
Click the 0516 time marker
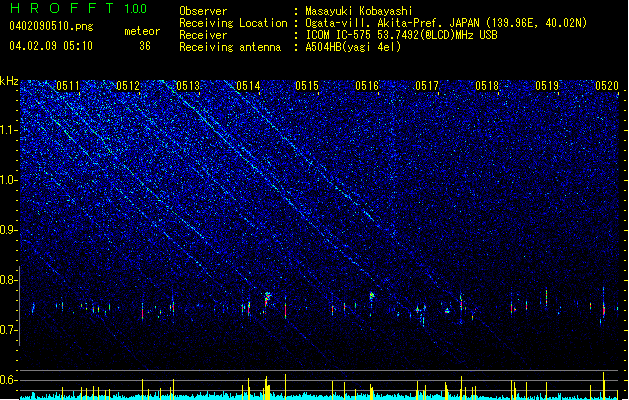pos(367,85)
